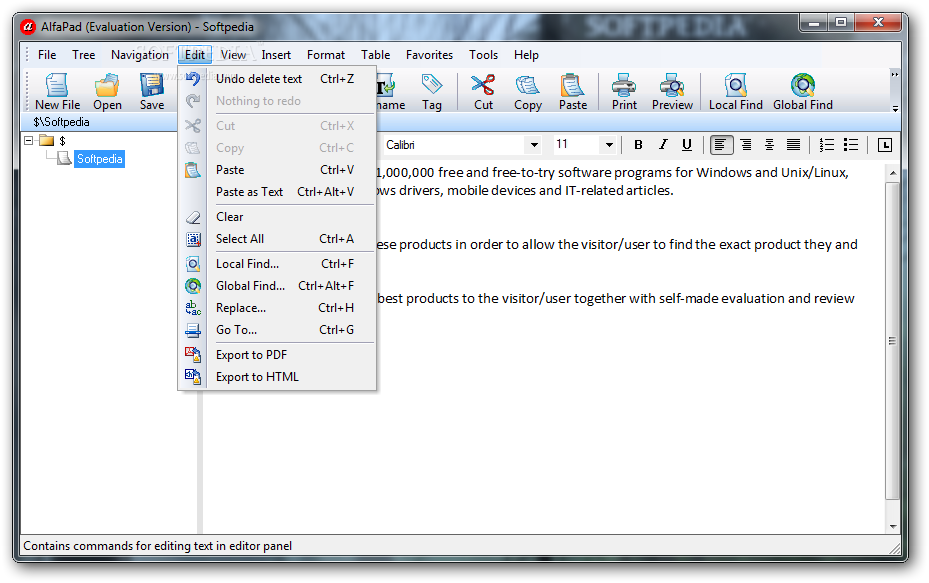The image size is (929, 583).
Task: Open the Insert menu
Action: tap(276, 55)
